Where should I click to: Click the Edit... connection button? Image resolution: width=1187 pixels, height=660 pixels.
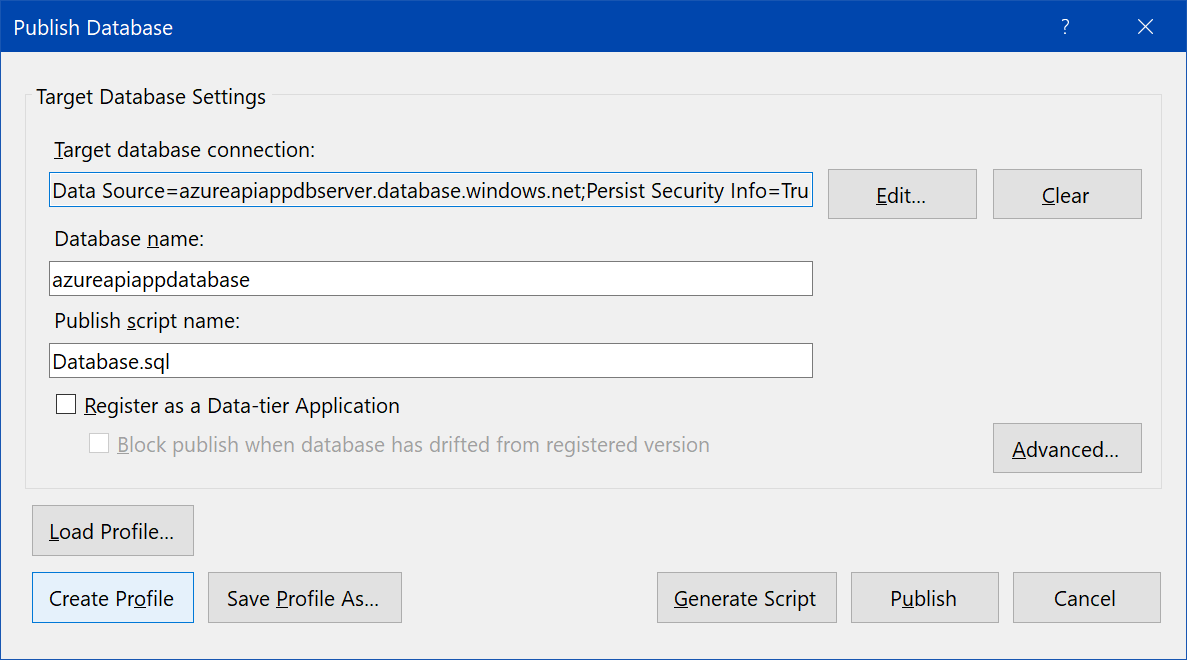[901, 194]
